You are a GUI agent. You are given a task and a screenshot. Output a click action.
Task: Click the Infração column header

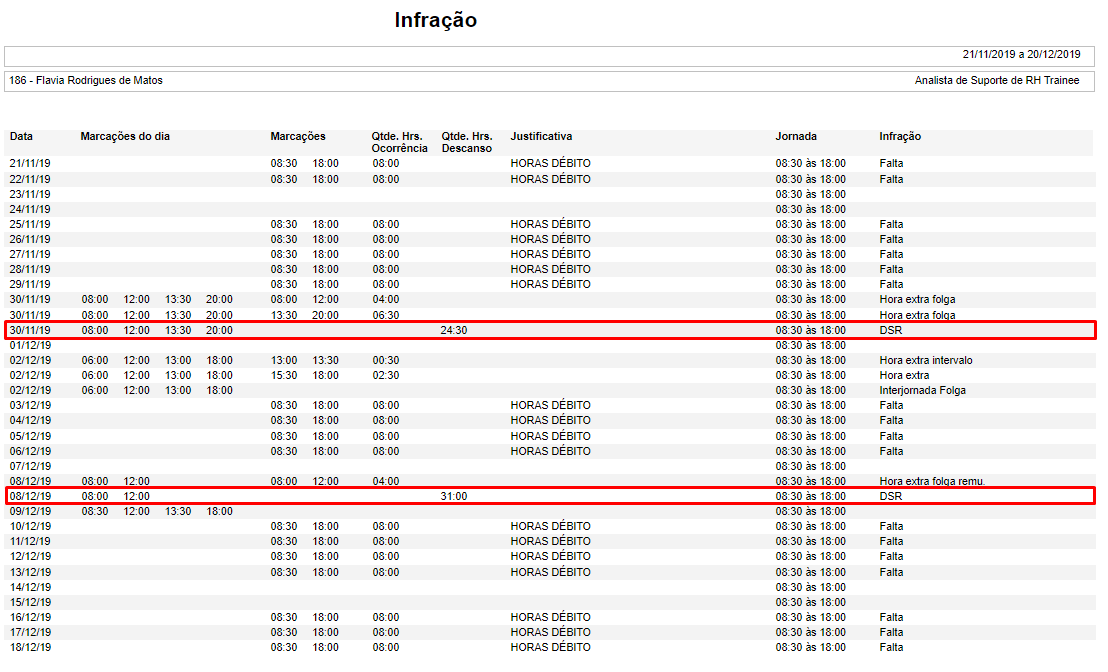tap(900, 136)
